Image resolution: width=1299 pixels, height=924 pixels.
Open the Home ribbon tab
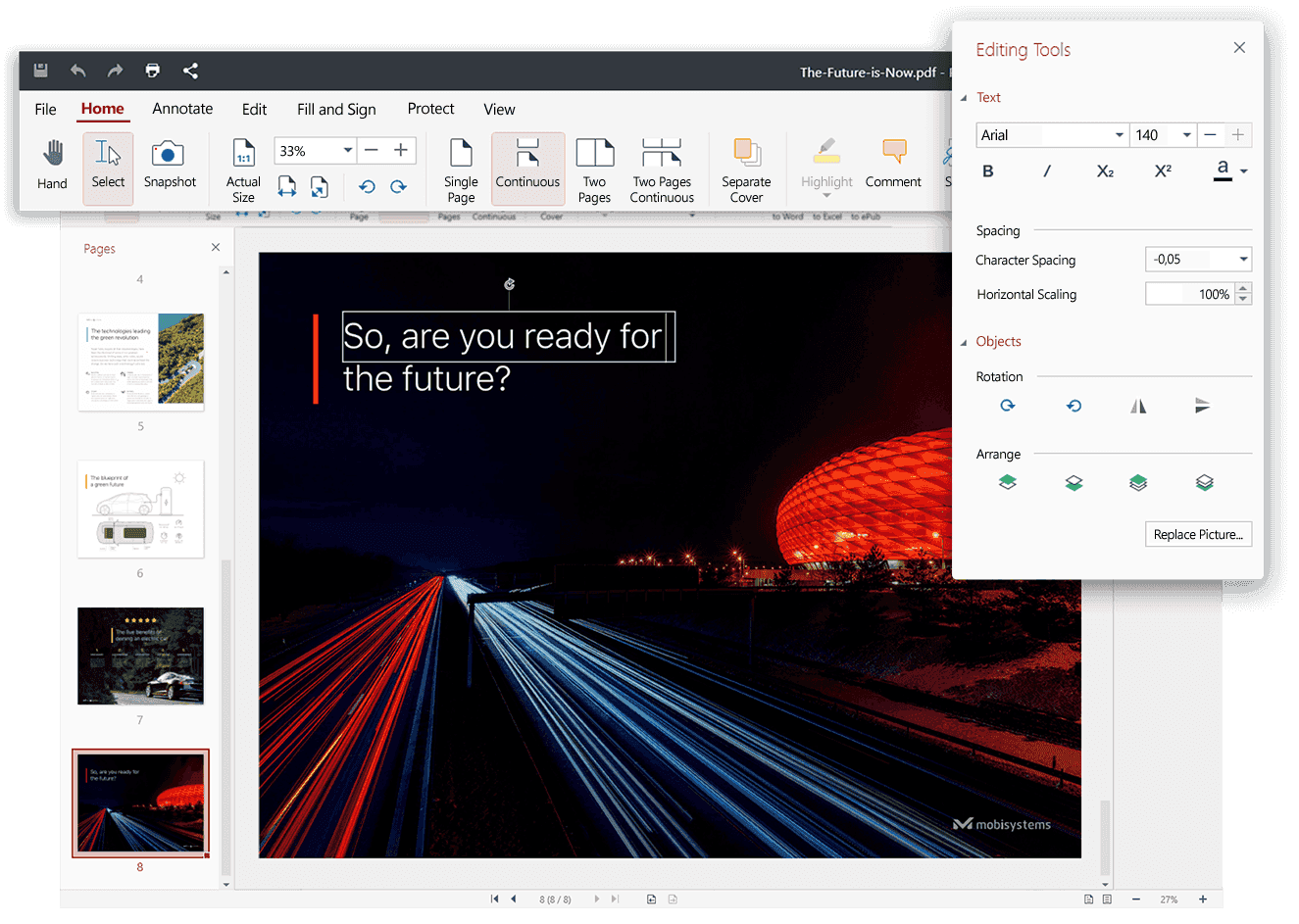102,109
